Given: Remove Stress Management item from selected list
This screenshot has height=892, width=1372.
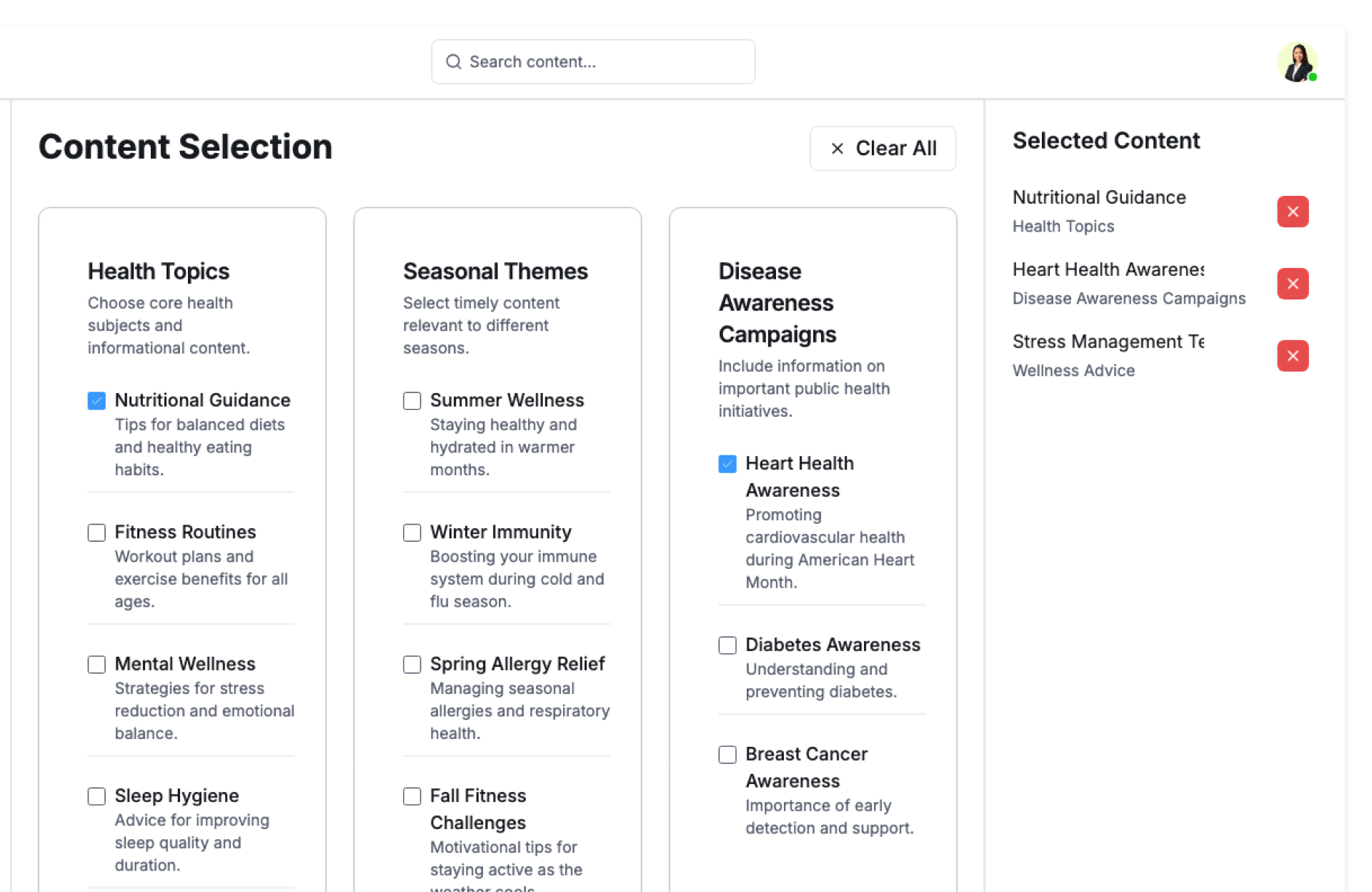Looking at the screenshot, I should tap(1292, 356).
